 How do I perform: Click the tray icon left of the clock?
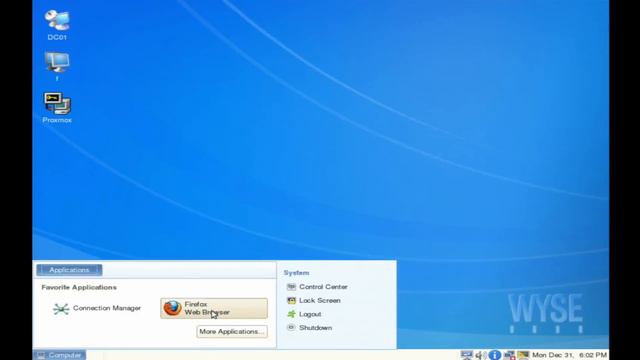tap(523, 355)
